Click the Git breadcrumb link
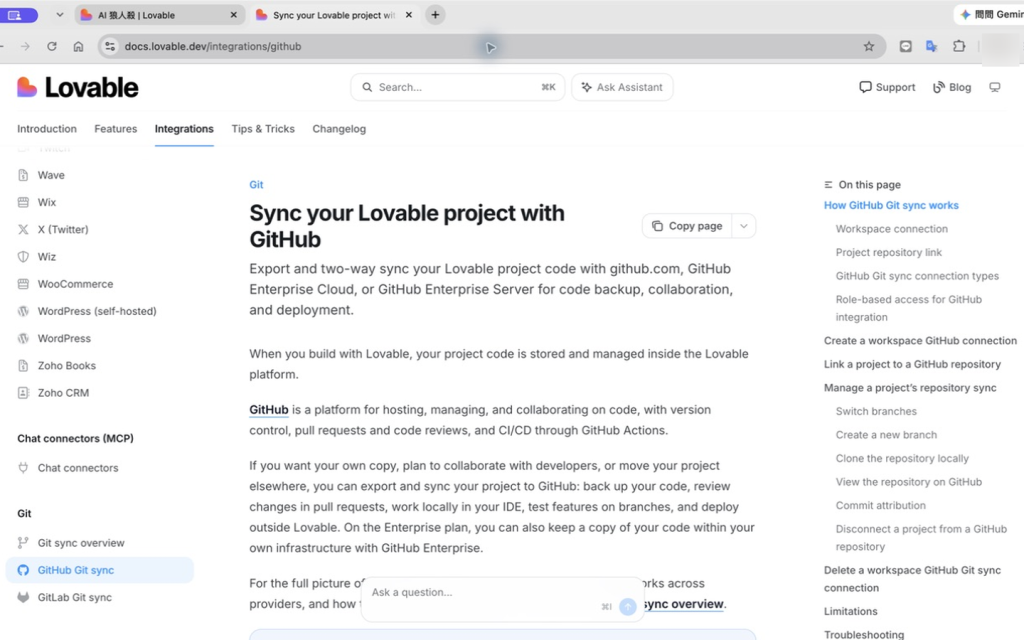Viewport: 1024px width, 640px height. click(x=256, y=185)
